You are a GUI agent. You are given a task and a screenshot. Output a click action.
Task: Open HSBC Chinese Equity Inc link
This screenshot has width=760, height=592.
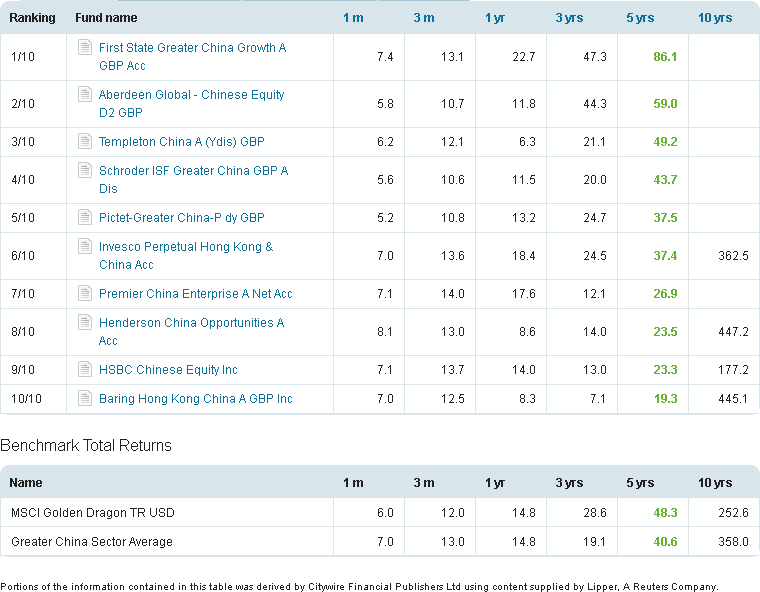[168, 370]
